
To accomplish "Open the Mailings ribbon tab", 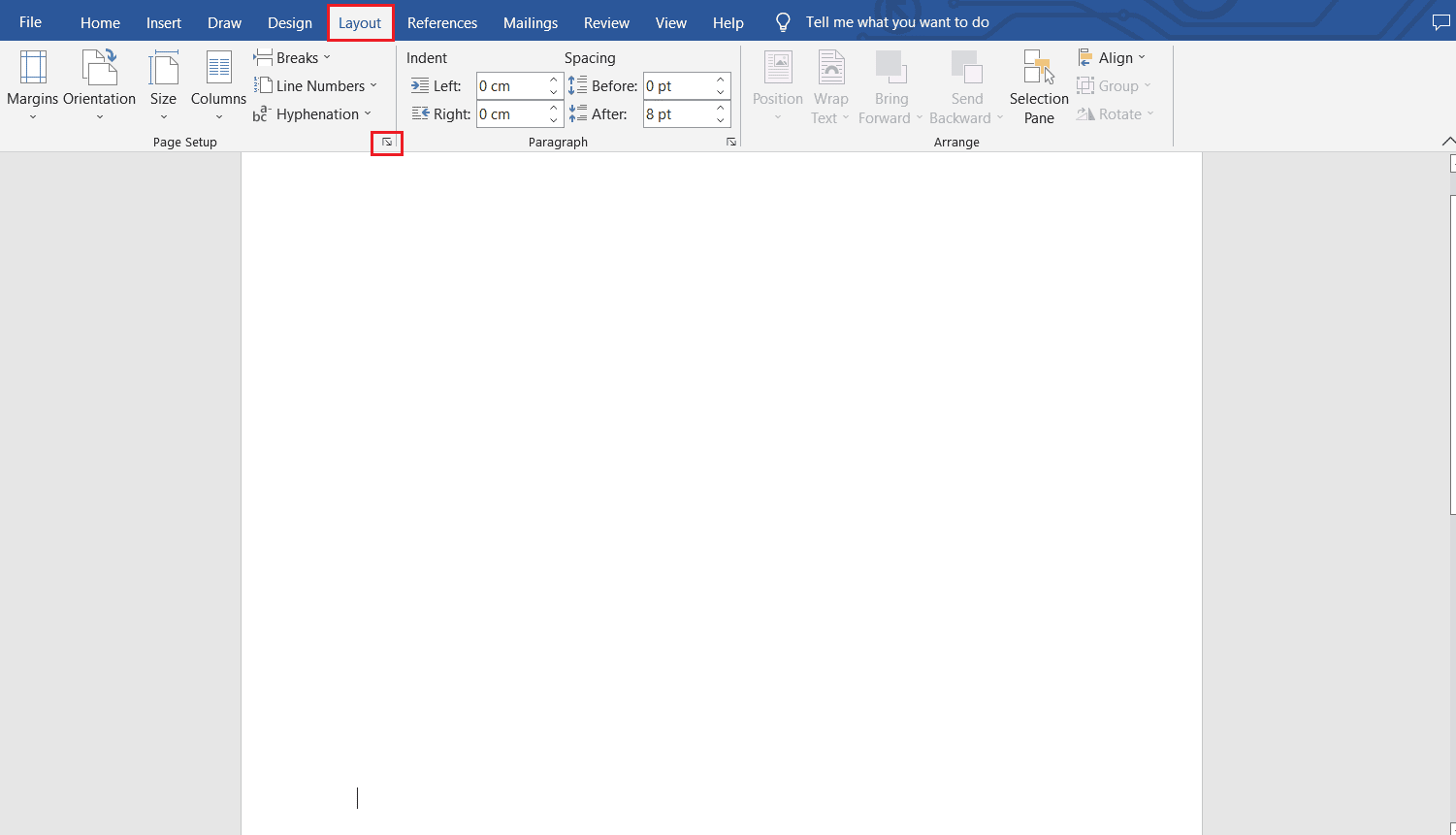I will pos(530,21).
